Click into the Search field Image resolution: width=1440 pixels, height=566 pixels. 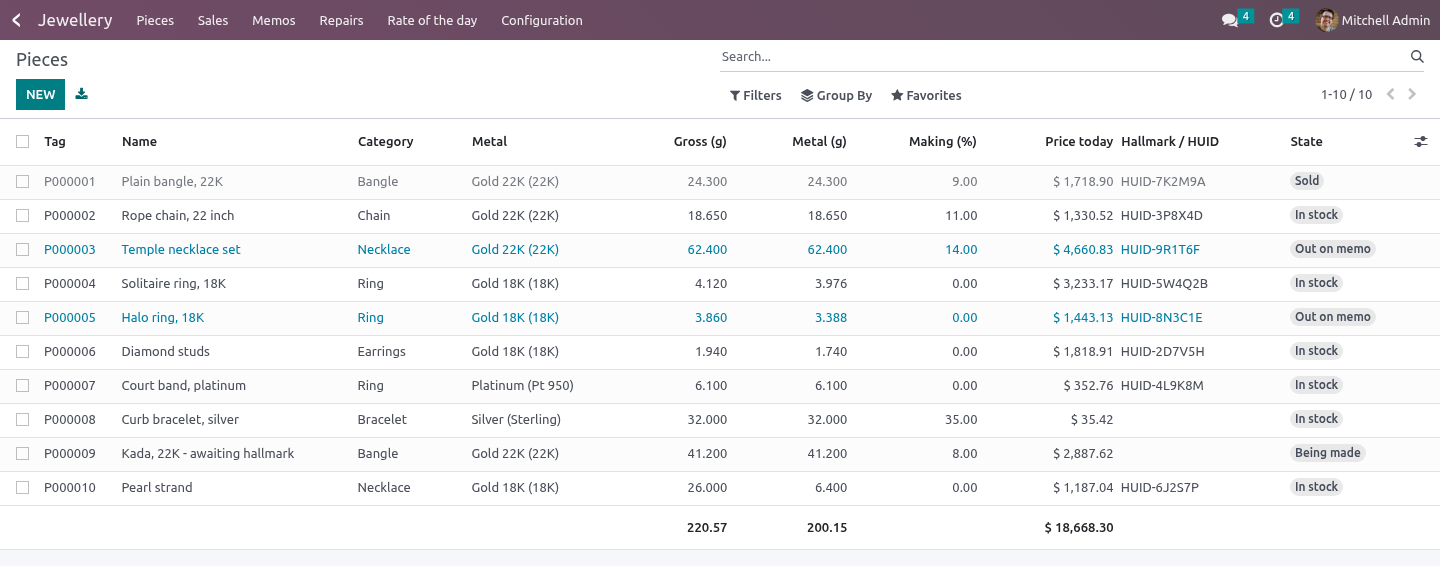click(x=1060, y=57)
